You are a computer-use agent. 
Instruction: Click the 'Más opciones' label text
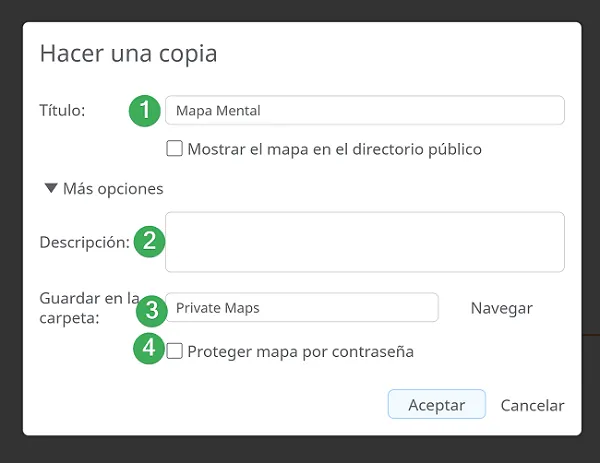pyautogui.click(x=113, y=189)
